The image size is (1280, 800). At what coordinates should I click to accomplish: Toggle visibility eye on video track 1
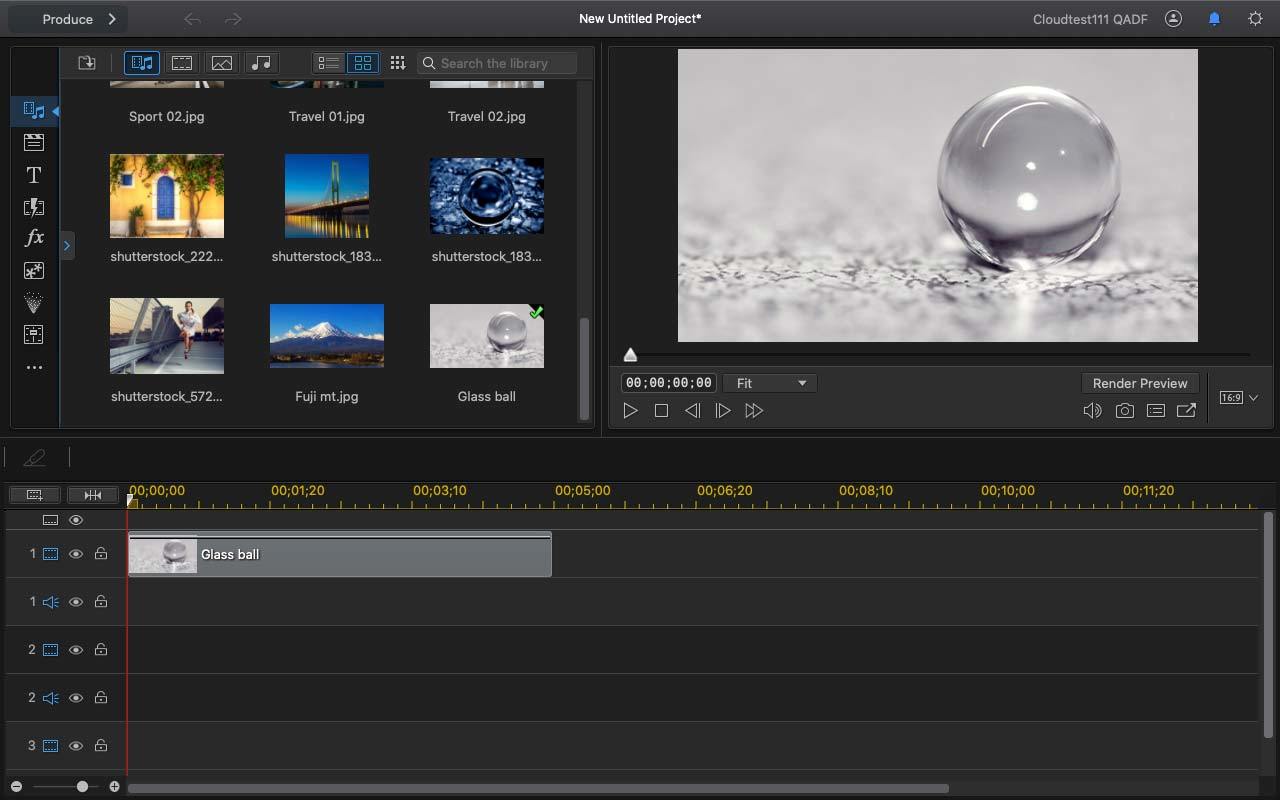click(x=76, y=554)
